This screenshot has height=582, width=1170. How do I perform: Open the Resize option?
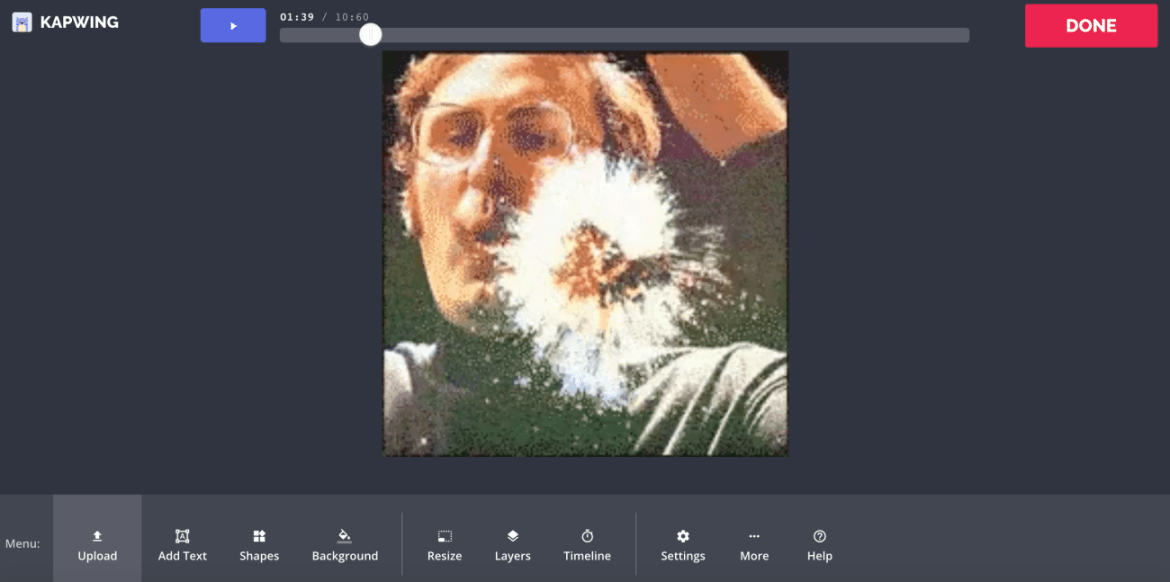(x=445, y=545)
